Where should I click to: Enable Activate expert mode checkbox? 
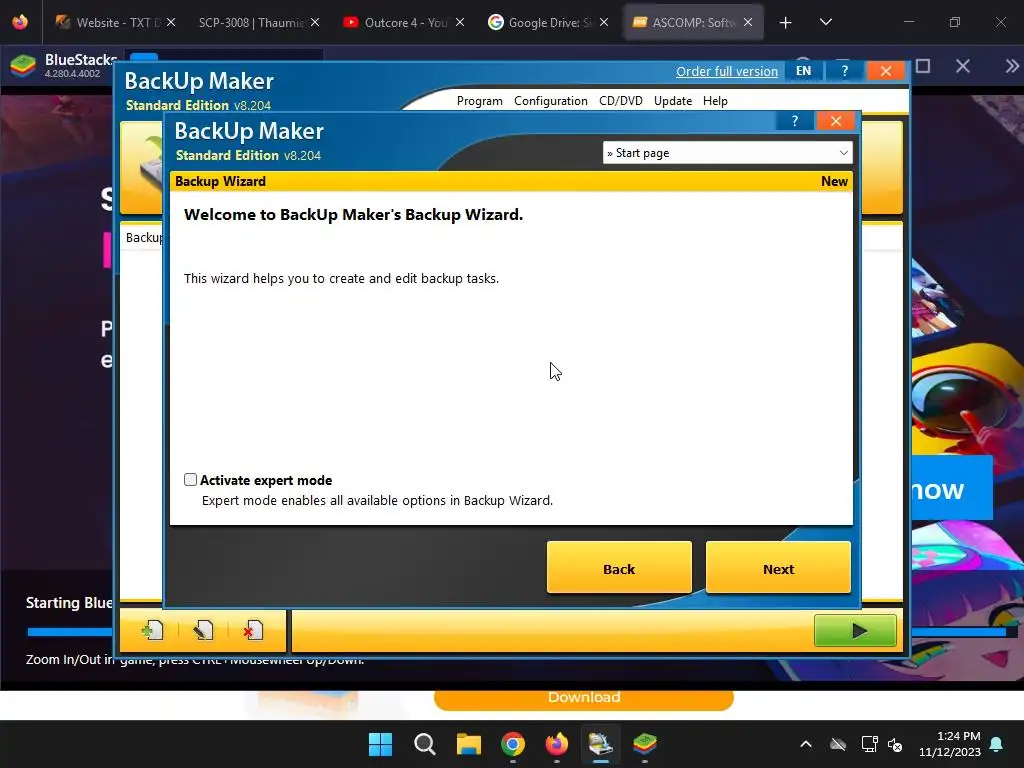[190, 479]
